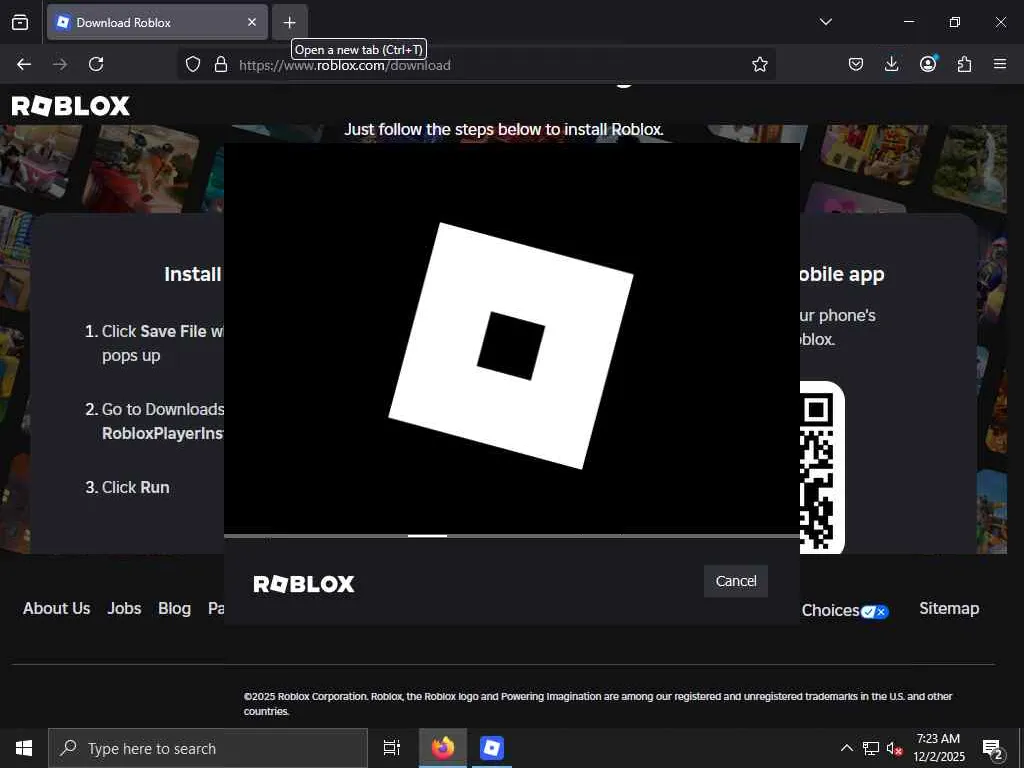The height and width of the screenshot is (768, 1024).
Task: Open Firefox View icon at top left
Action: 20,22
